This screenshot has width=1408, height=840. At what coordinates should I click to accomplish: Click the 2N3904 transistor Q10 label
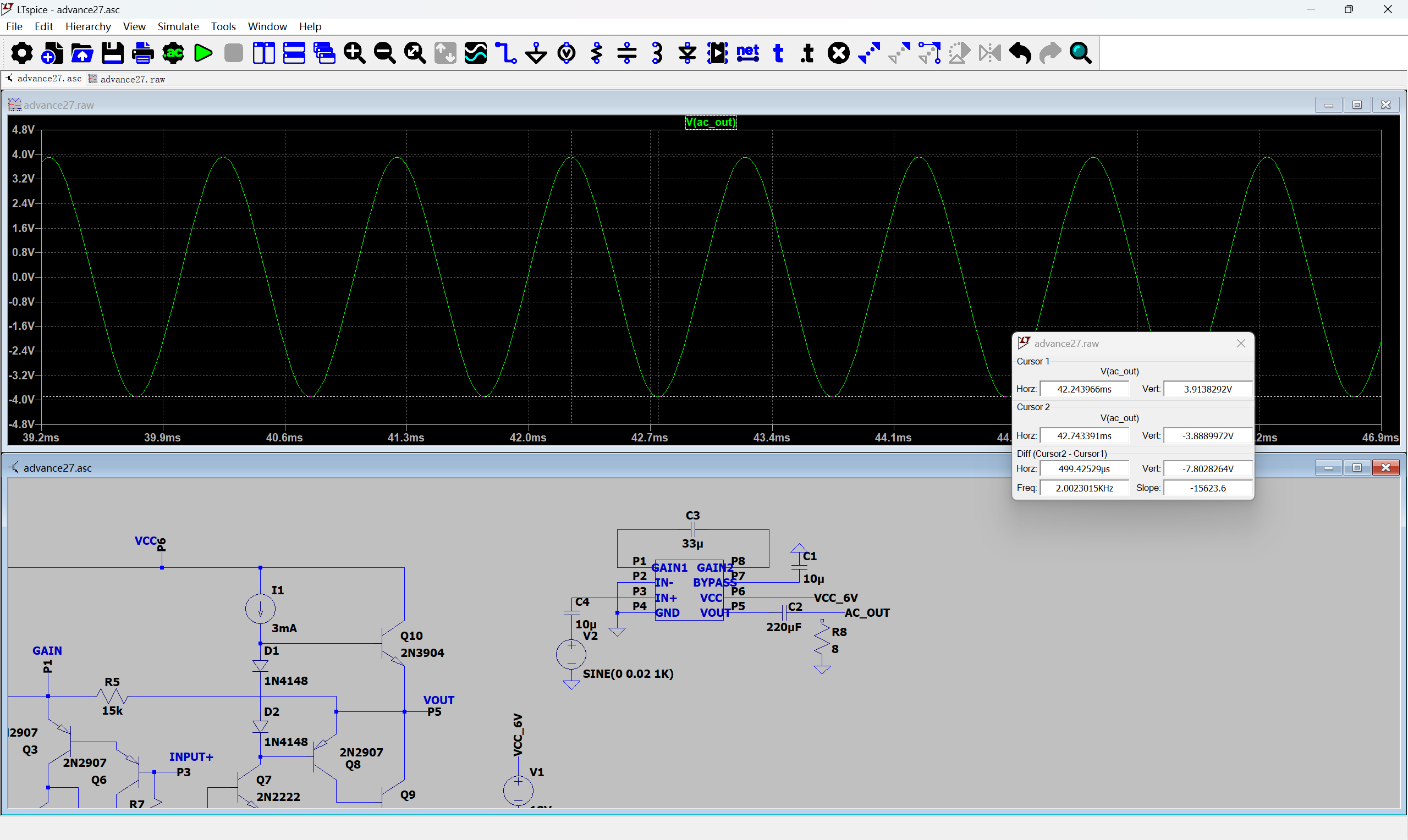click(x=422, y=653)
